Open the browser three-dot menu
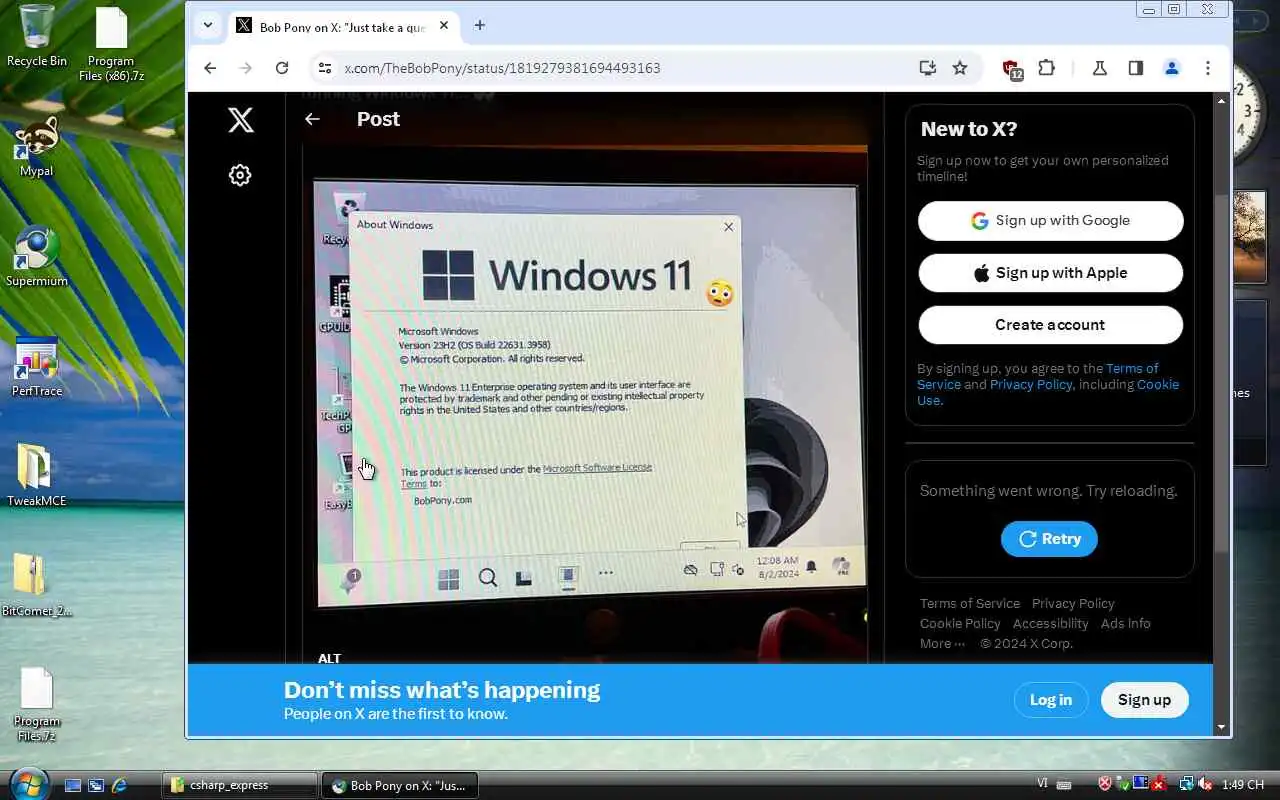The image size is (1280, 800). click(x=1208, y=68)
